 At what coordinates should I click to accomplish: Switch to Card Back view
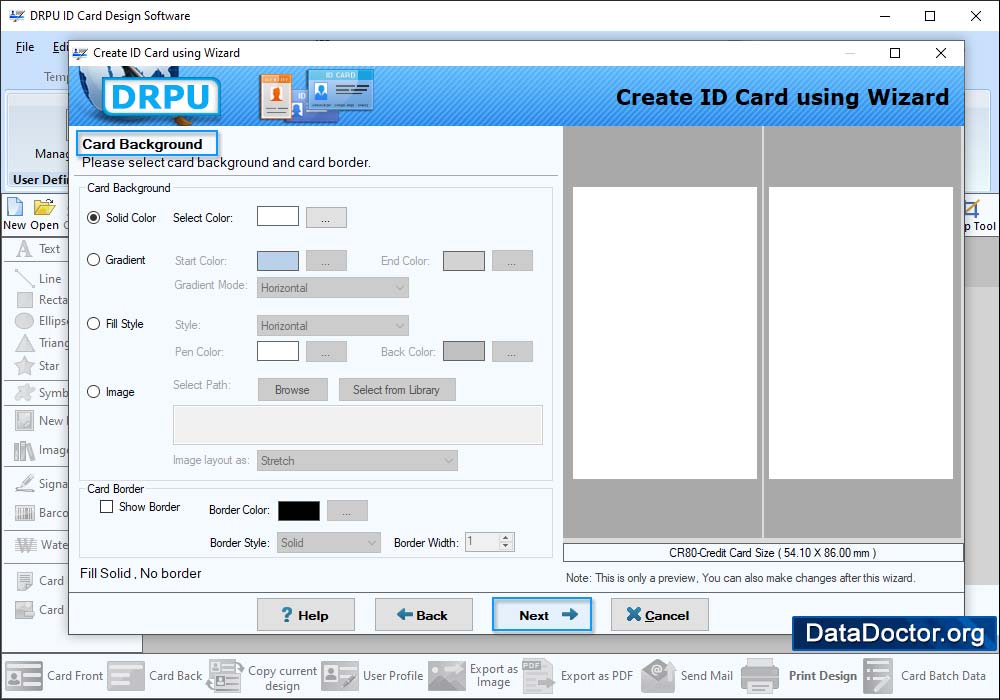tap(155, 676)
